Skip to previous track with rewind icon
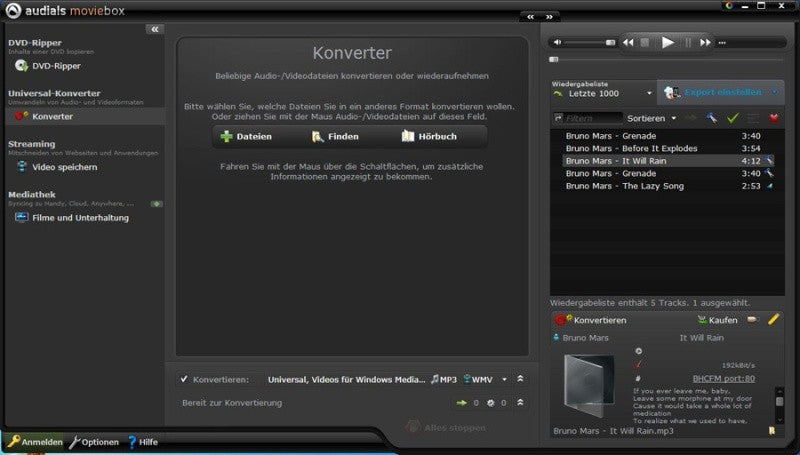This screenshot has height=455, width=800. pos(628,42)
